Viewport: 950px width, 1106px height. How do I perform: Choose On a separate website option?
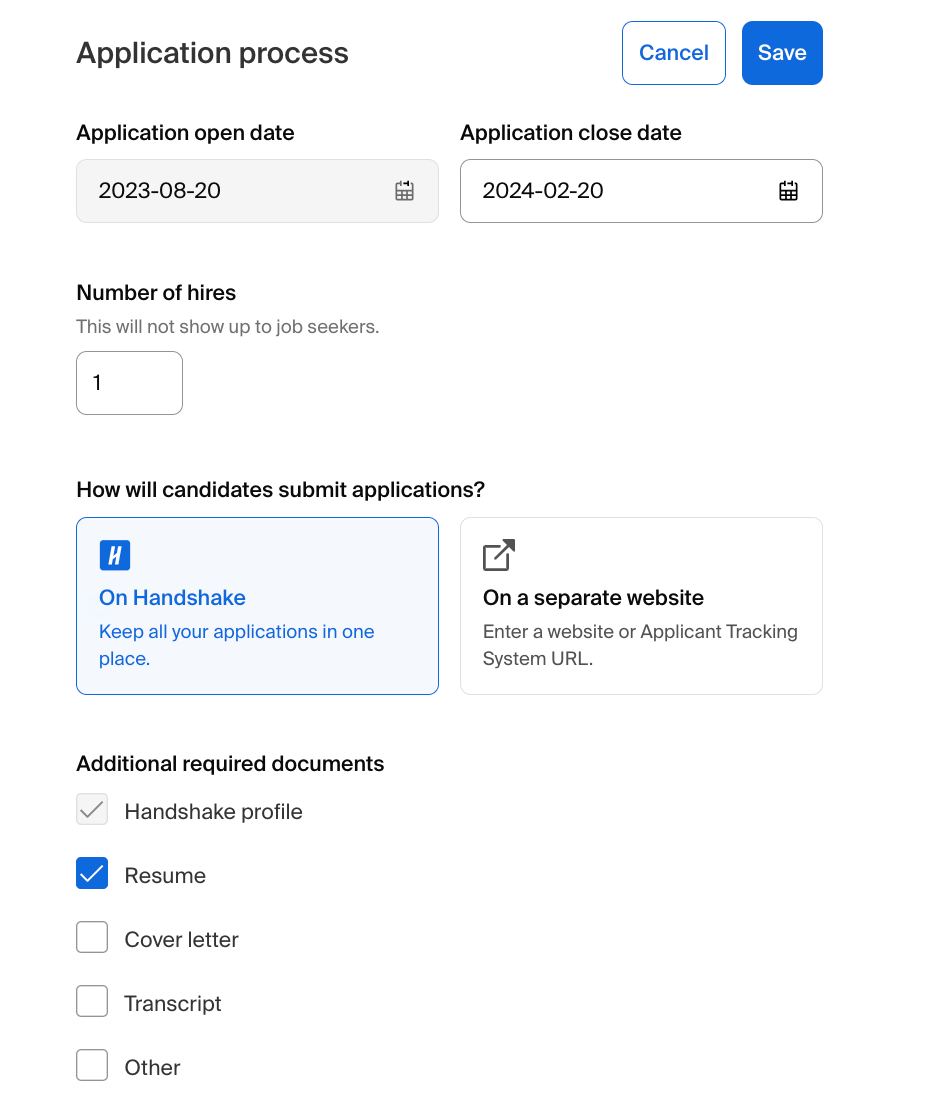pos(641,605)
